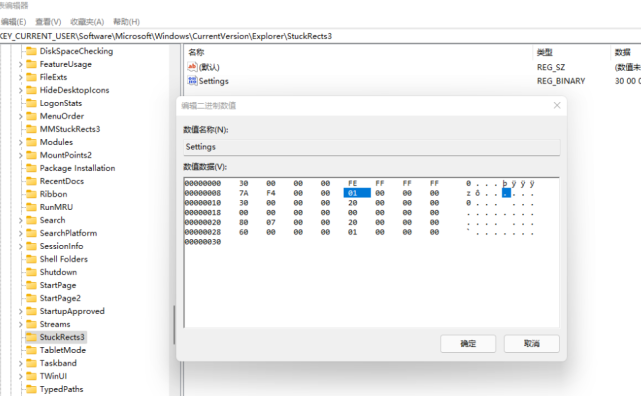This screenshot has width=641, height=396.
Task: Open the 编辑(E) menu
Action: pyautogui.click(x=13, y=22)
